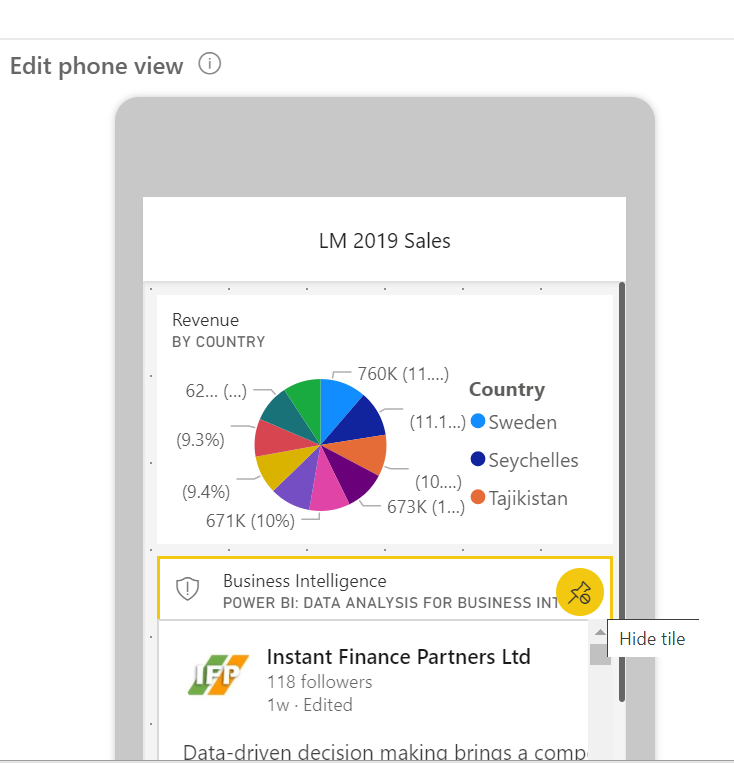
Task: Click the scroll-up arrow in the embedded post
Action: click(599, 633)
